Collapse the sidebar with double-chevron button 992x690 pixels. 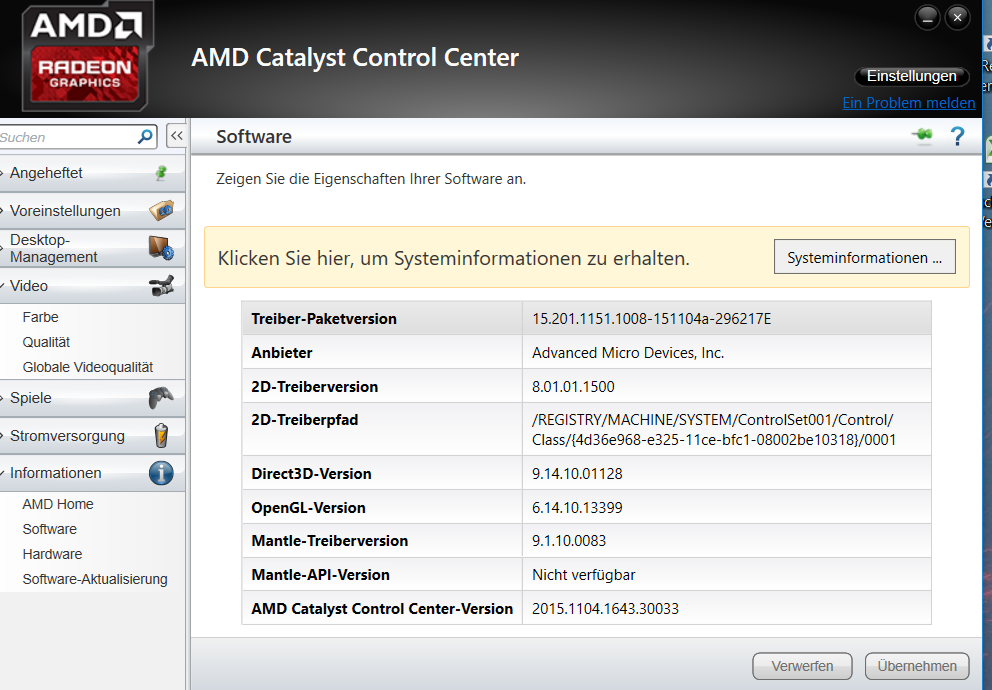[x=177, y=136]
